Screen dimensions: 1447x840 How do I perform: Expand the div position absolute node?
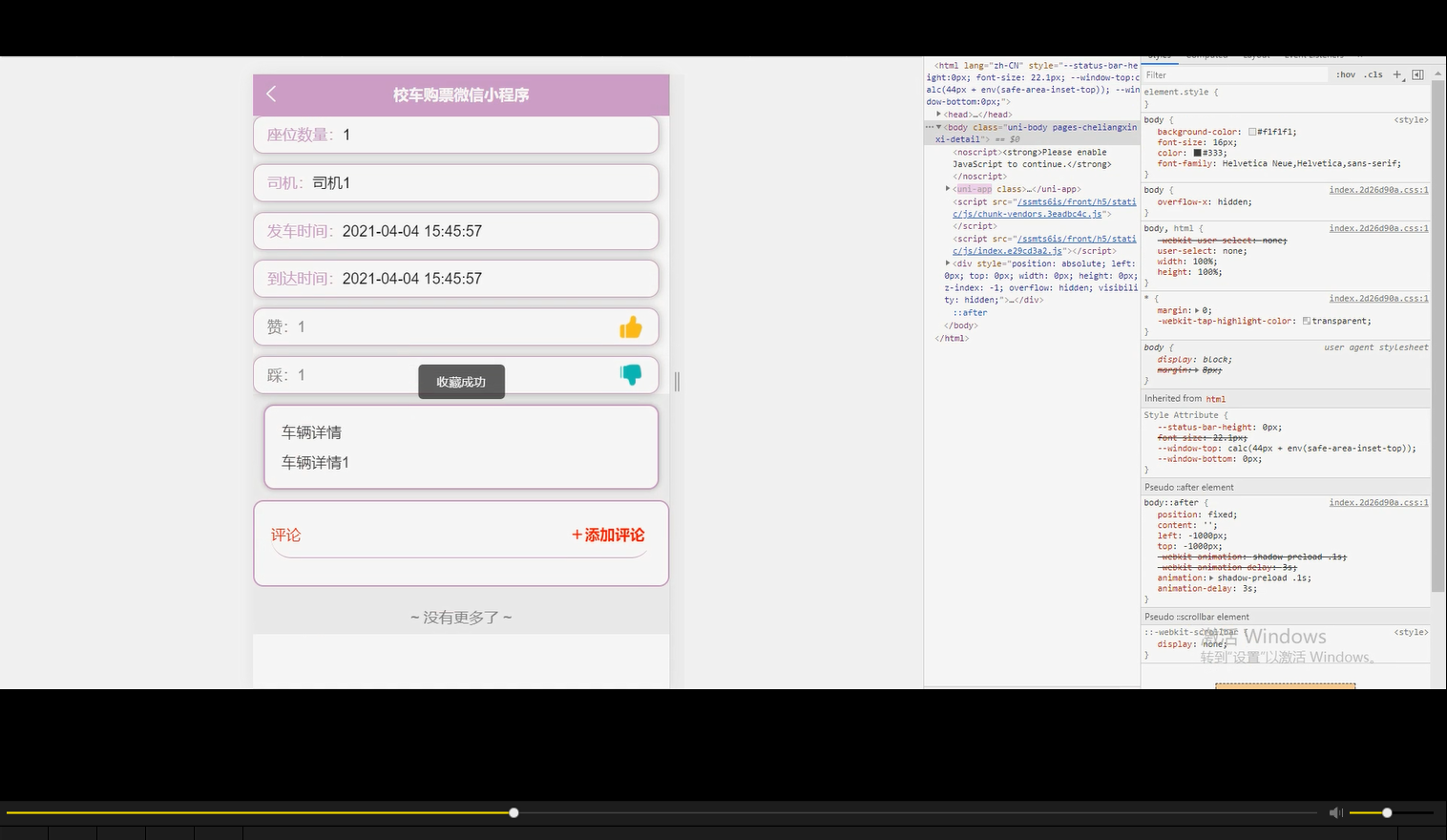point(948,263)
